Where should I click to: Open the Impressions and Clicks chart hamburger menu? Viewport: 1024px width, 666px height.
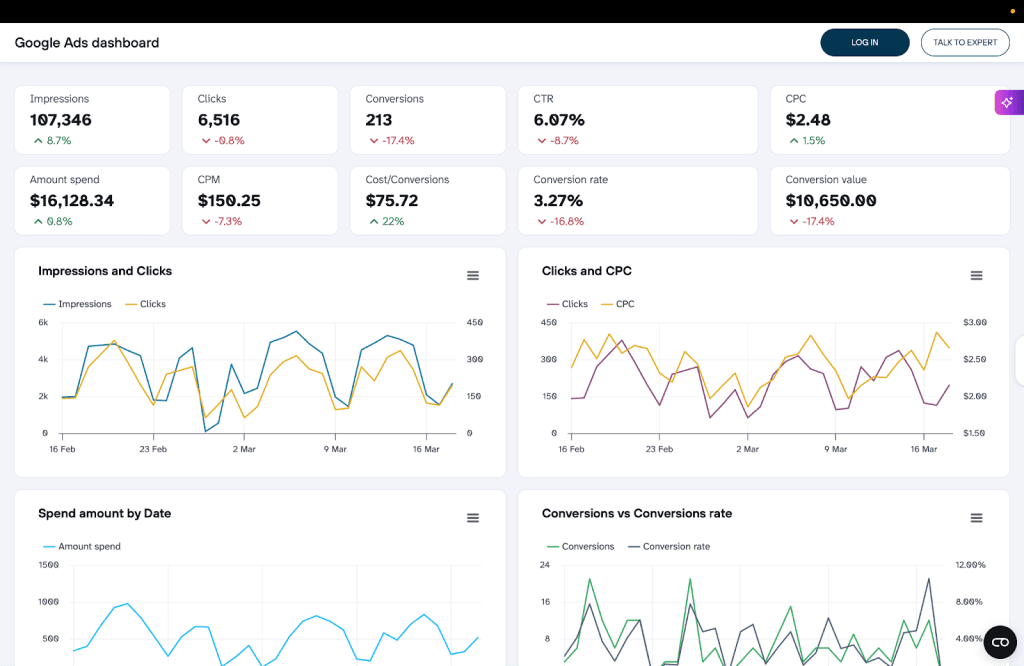(x=473, y=276)
